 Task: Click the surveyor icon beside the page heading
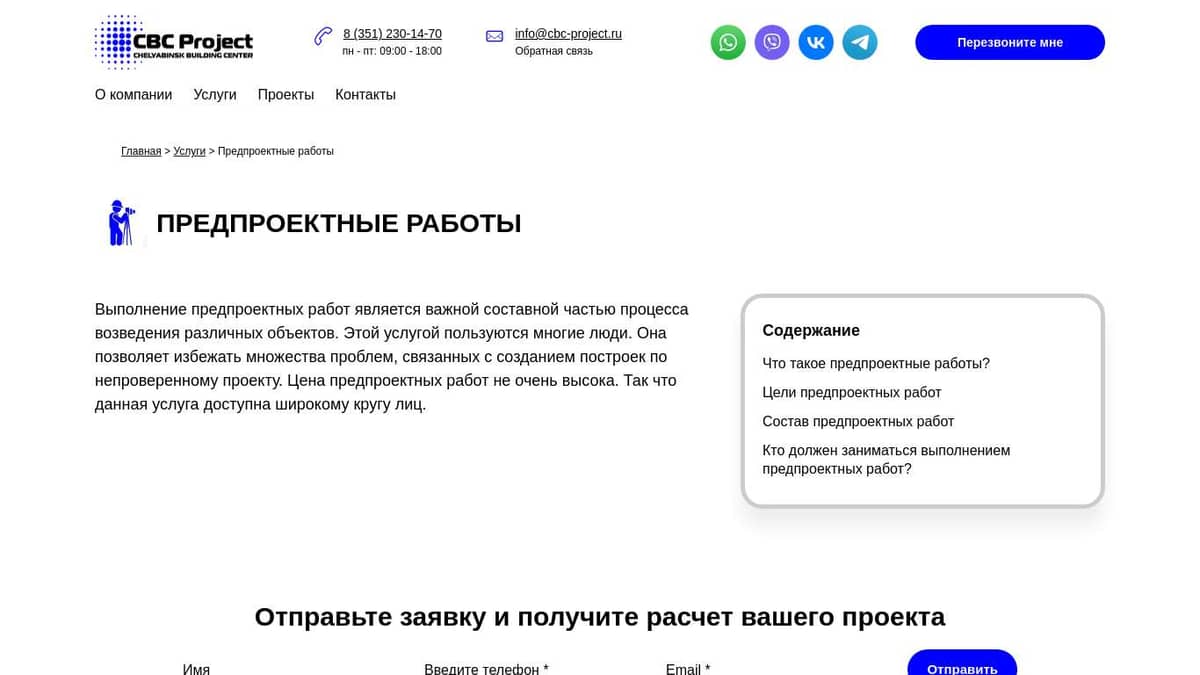122,222
